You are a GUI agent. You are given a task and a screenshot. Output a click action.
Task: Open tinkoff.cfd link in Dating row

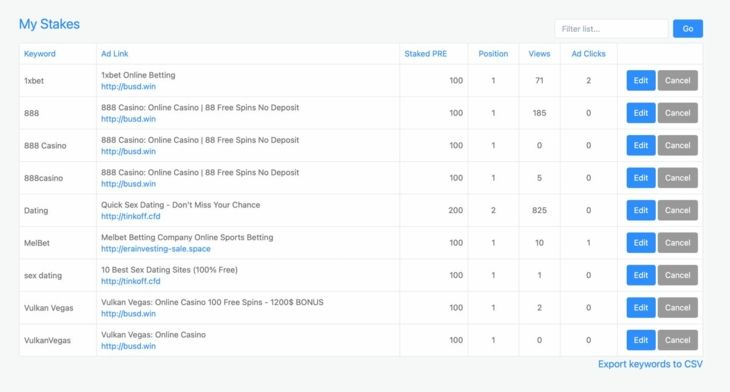(131, 216)
